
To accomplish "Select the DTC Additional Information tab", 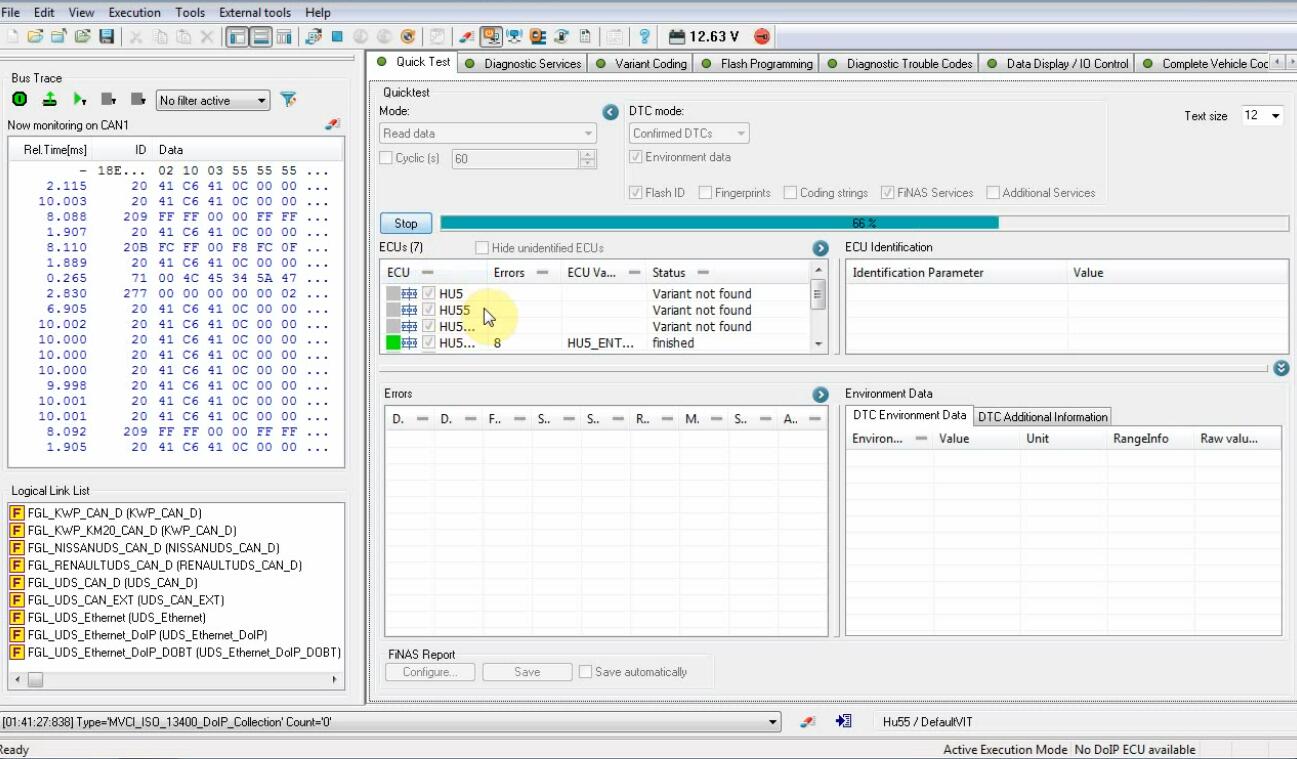I will coord(1042,417).
